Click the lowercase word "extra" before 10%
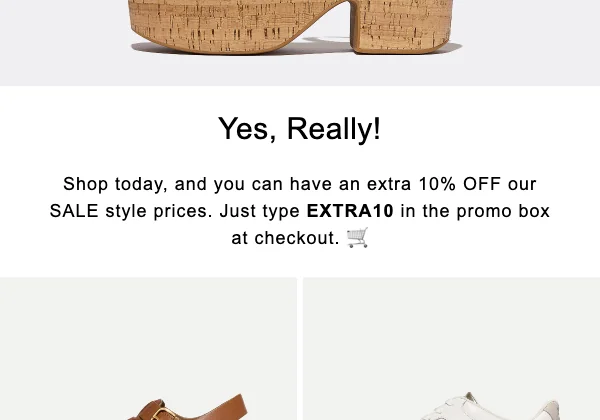600x420 pixels. coord(389,184)
